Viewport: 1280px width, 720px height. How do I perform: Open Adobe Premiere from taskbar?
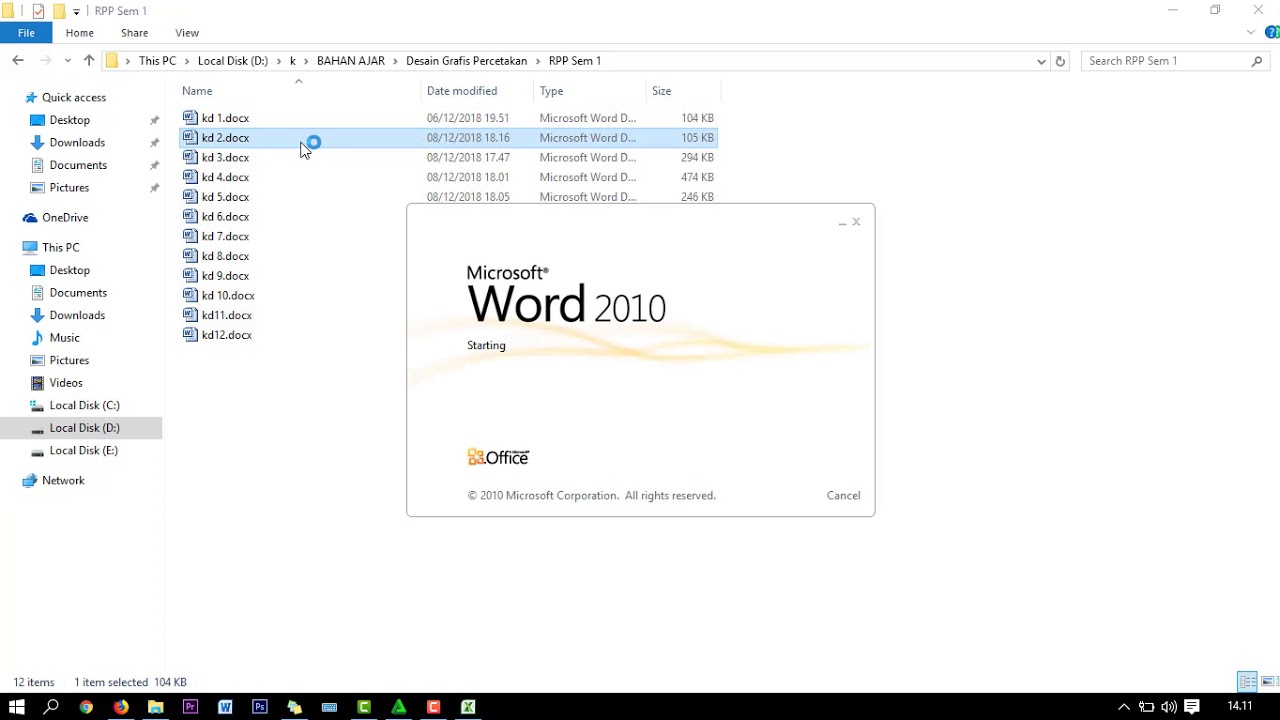pyautogui.click(x=190, y=707)
